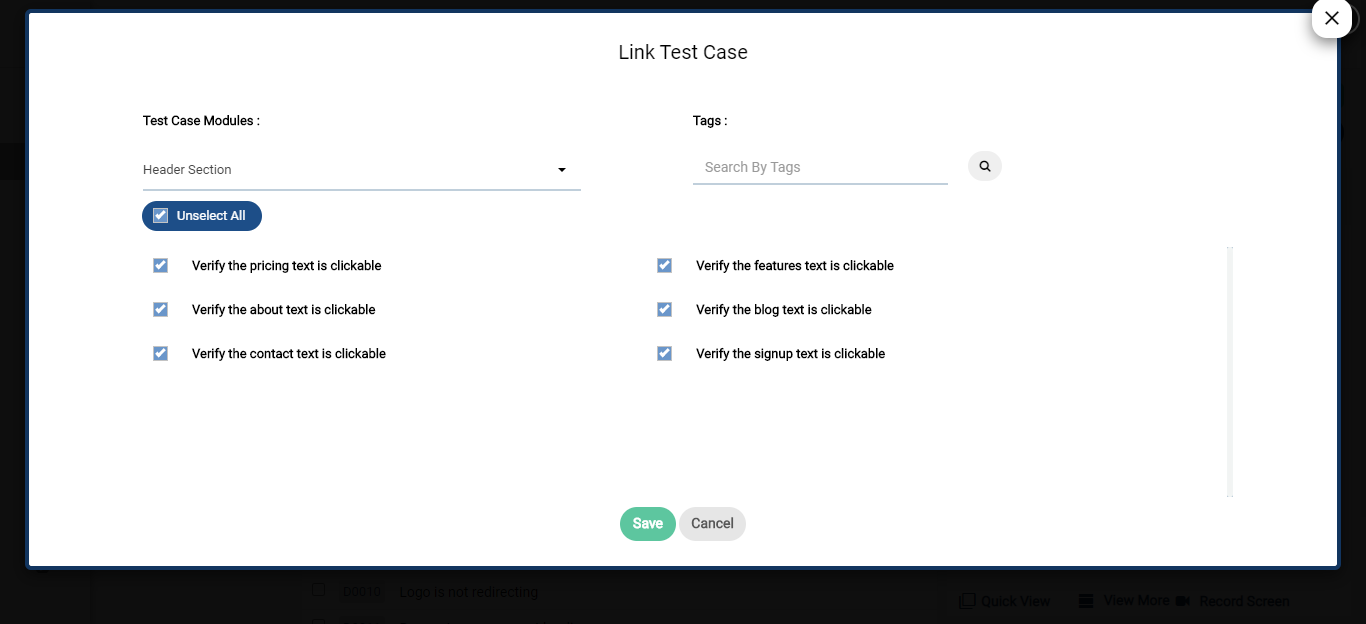Tick the checkbox beside bug 00010 behind the dialog
The width and height of the screenshot is (1366, 624).
[x=318, y=590]
